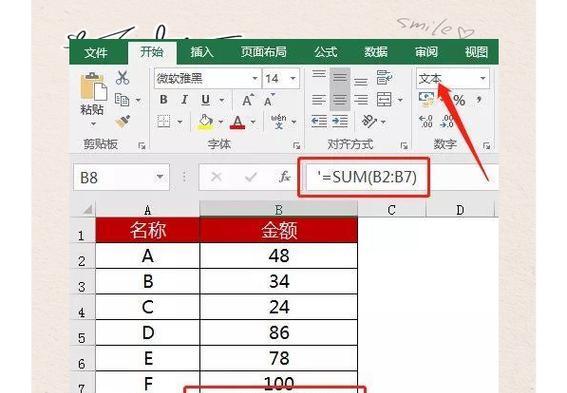
Task: Switch to 插入 ribbon tab
Action: [202, 52]
